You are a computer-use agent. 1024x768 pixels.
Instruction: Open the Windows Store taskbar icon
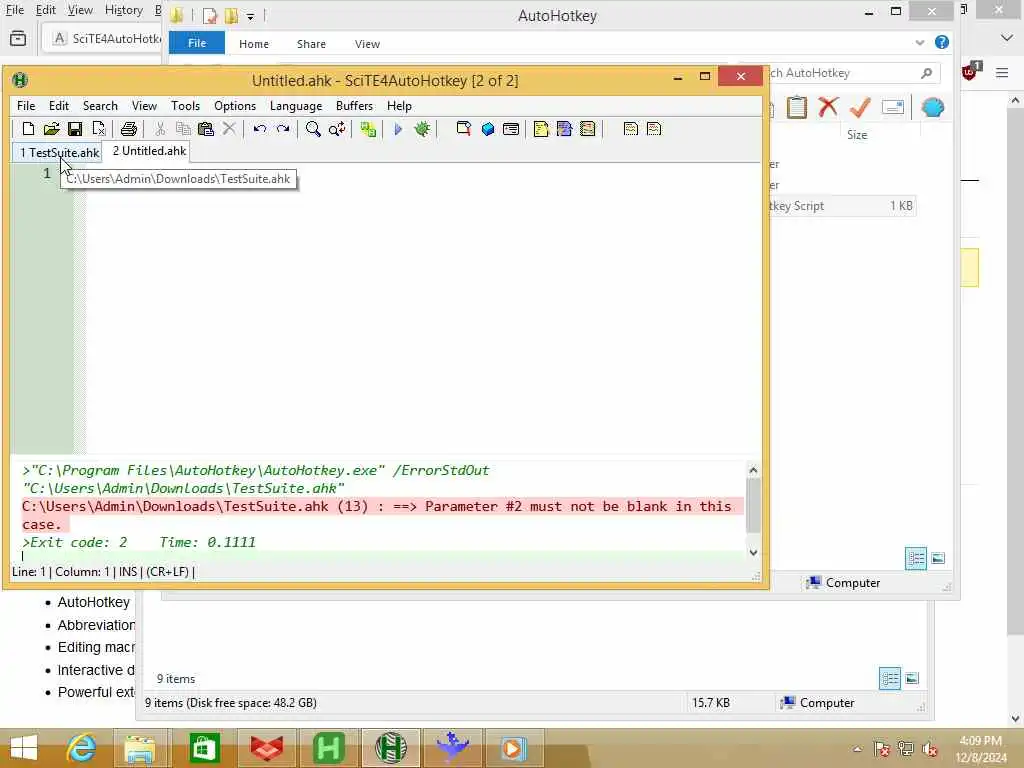[x=204, y=748]
